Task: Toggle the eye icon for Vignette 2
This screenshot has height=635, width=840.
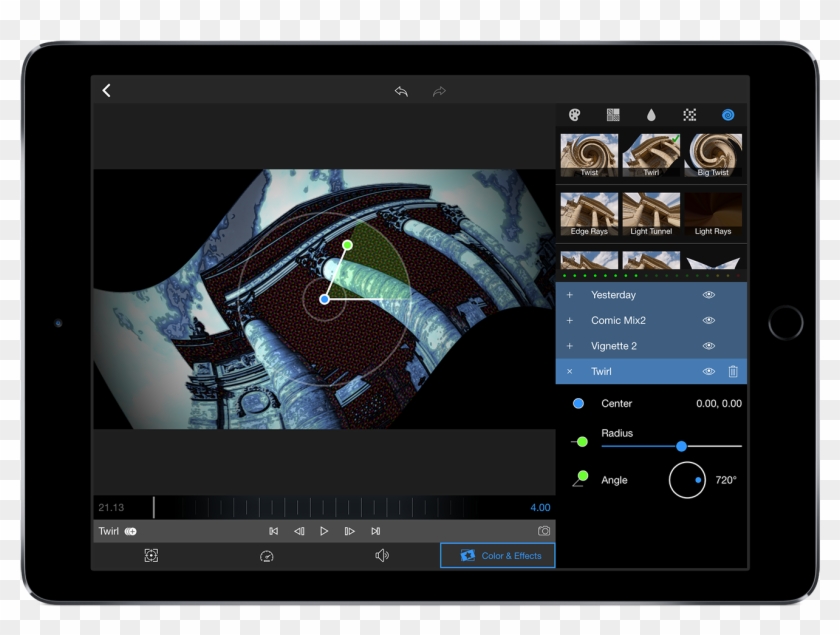Action: pos(708,346)
